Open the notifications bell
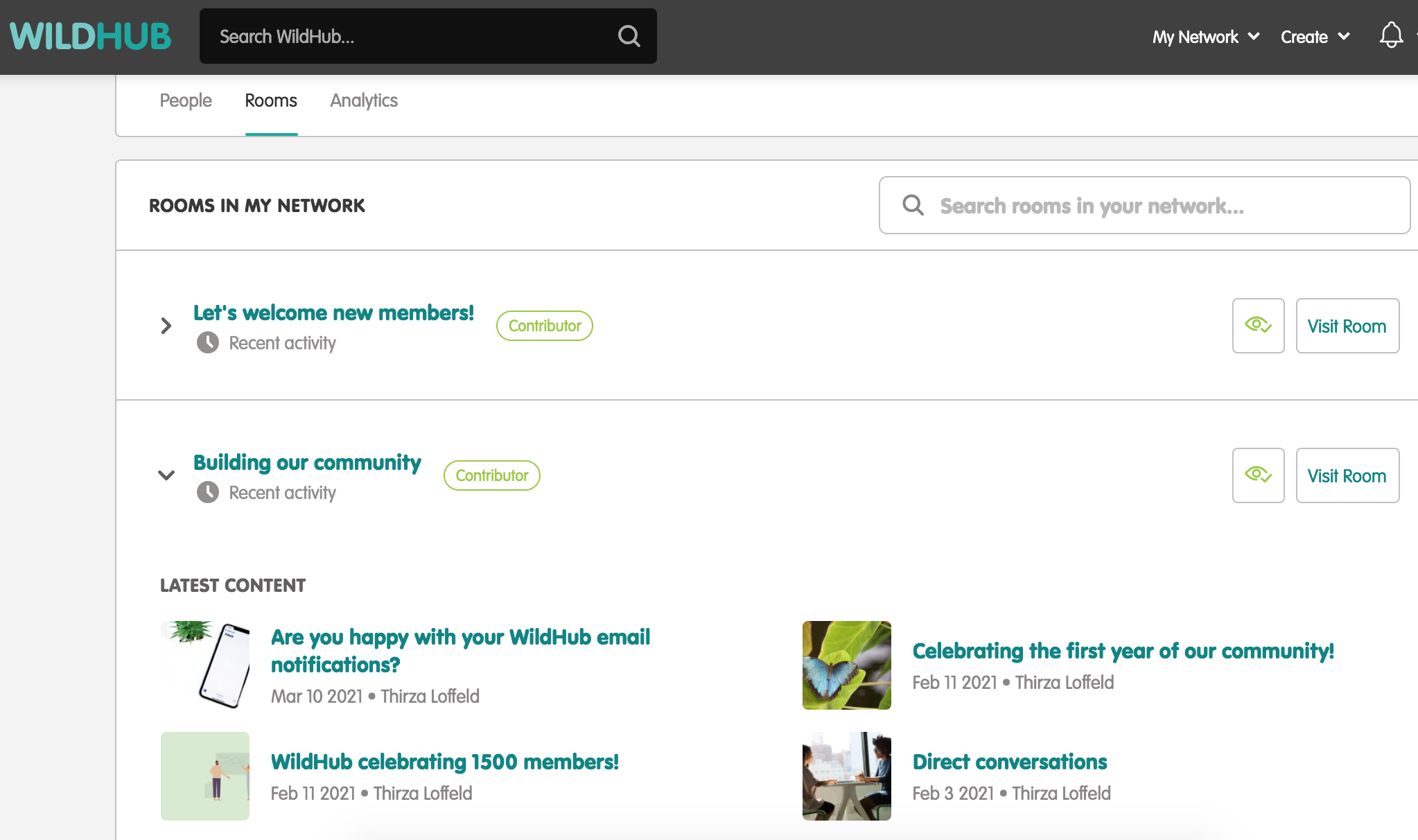 point(1391,35)
